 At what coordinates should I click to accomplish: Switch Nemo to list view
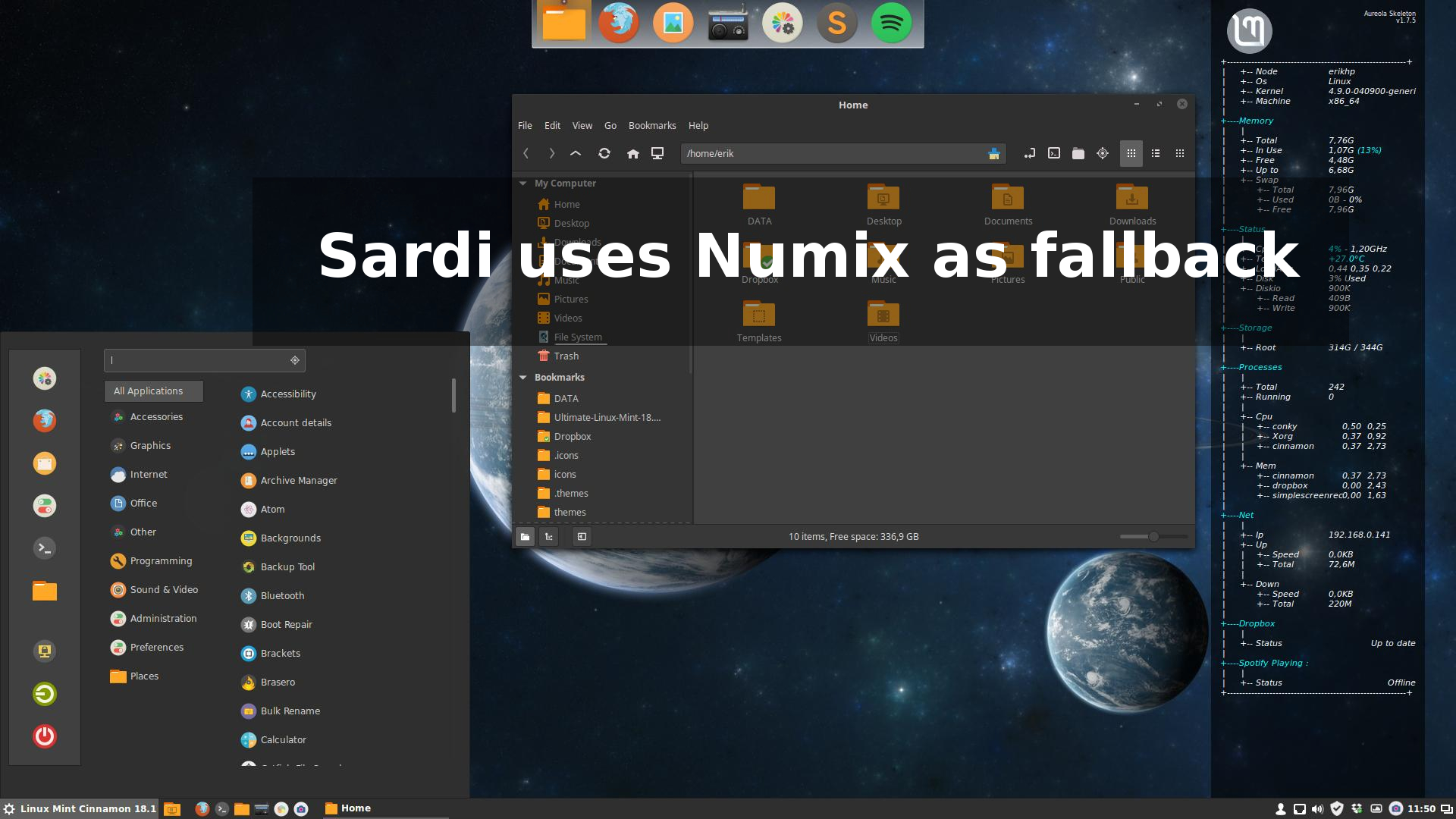click(1155, 153)
